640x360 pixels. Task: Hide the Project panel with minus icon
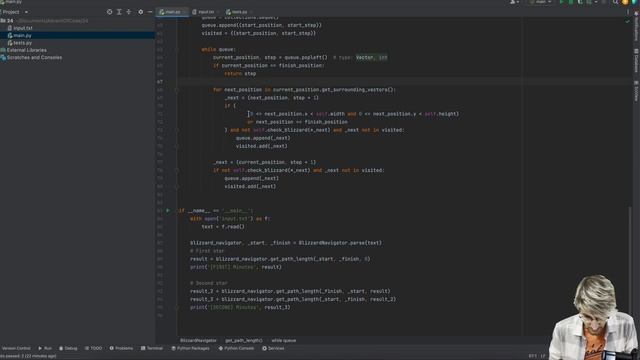(150, 12)
